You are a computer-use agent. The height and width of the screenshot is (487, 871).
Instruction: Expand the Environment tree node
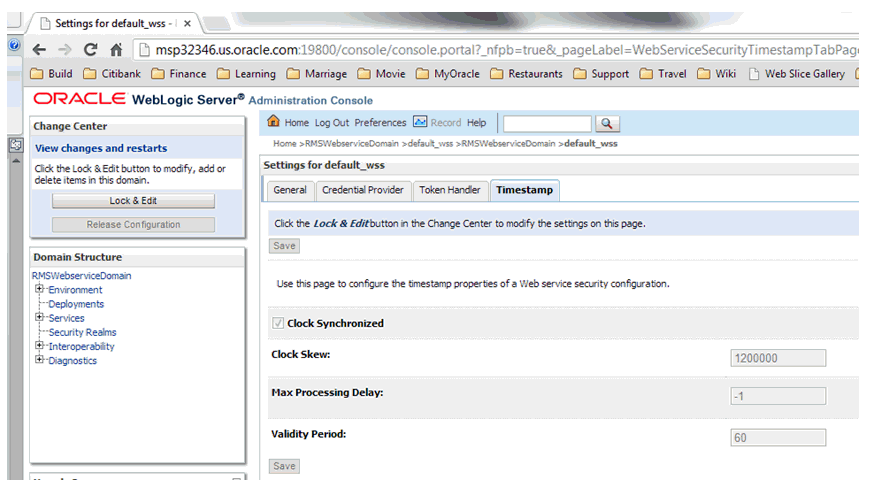point(39,289)
